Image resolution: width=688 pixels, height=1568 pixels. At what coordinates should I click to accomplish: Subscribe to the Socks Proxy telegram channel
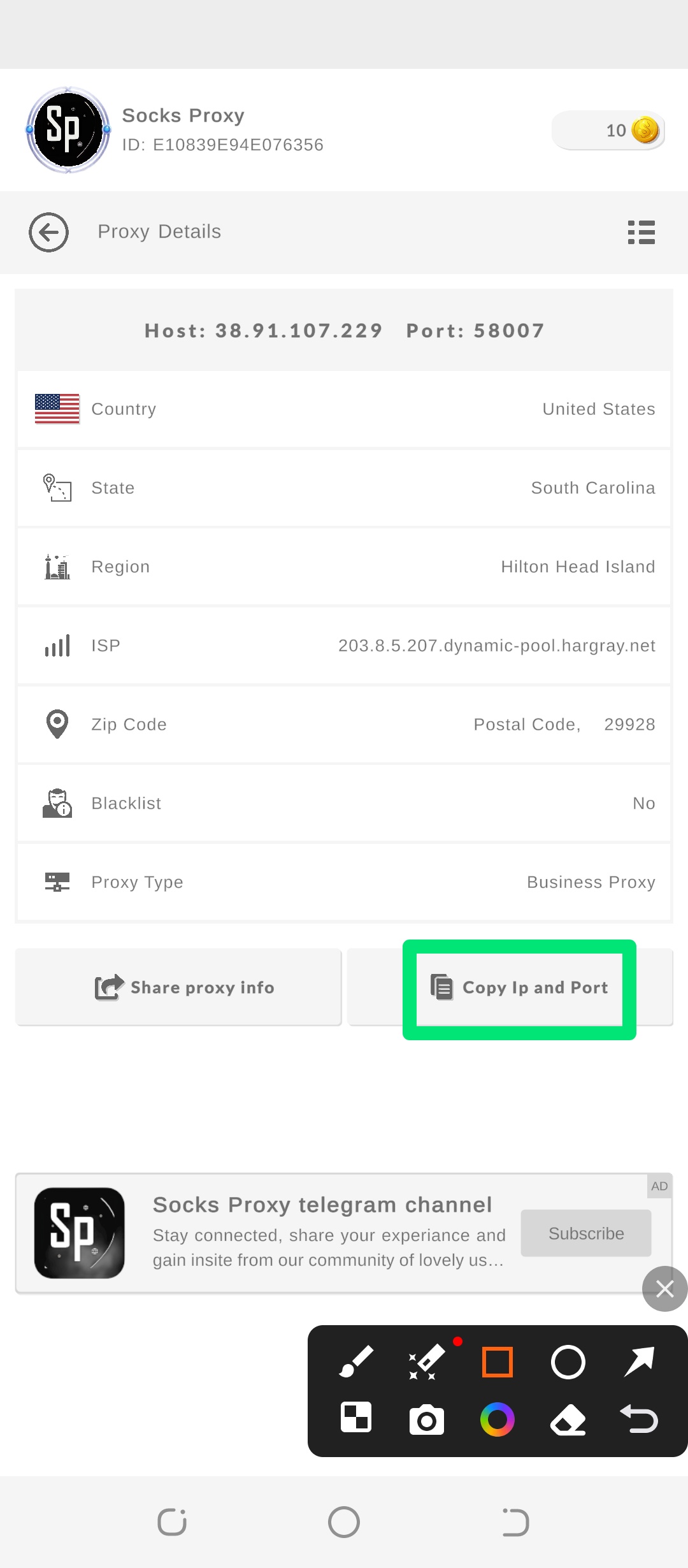586,1233
